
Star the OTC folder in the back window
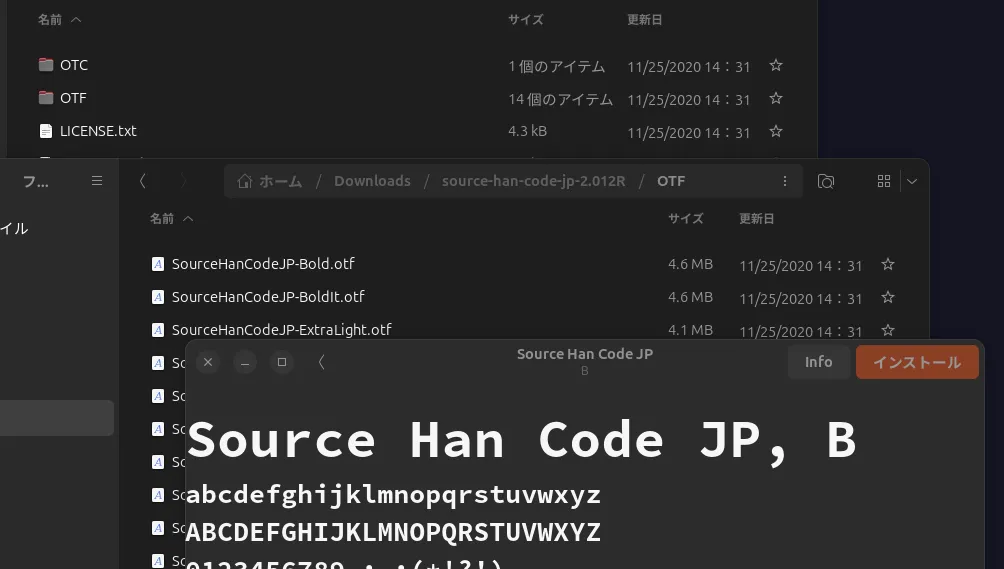pyautogui.click(x=775, y=65)
